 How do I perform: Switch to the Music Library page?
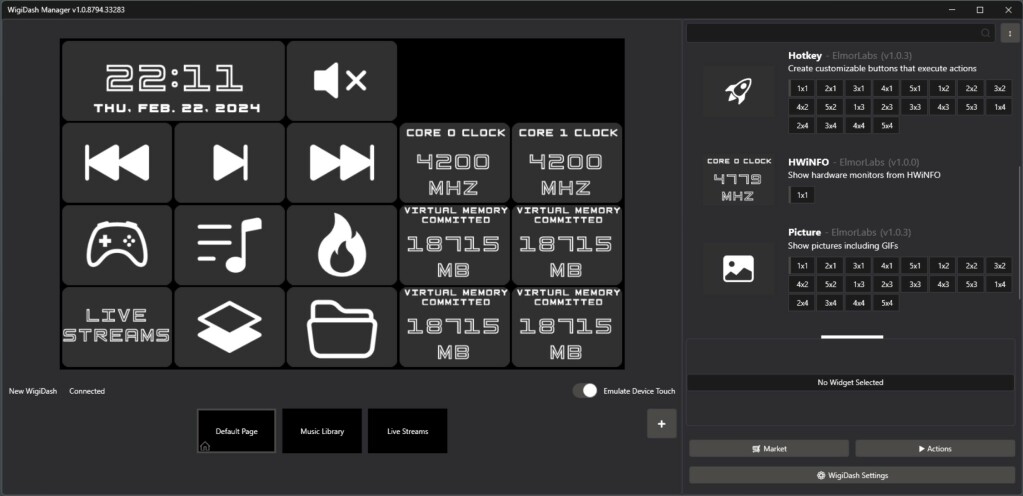(322, 431)
